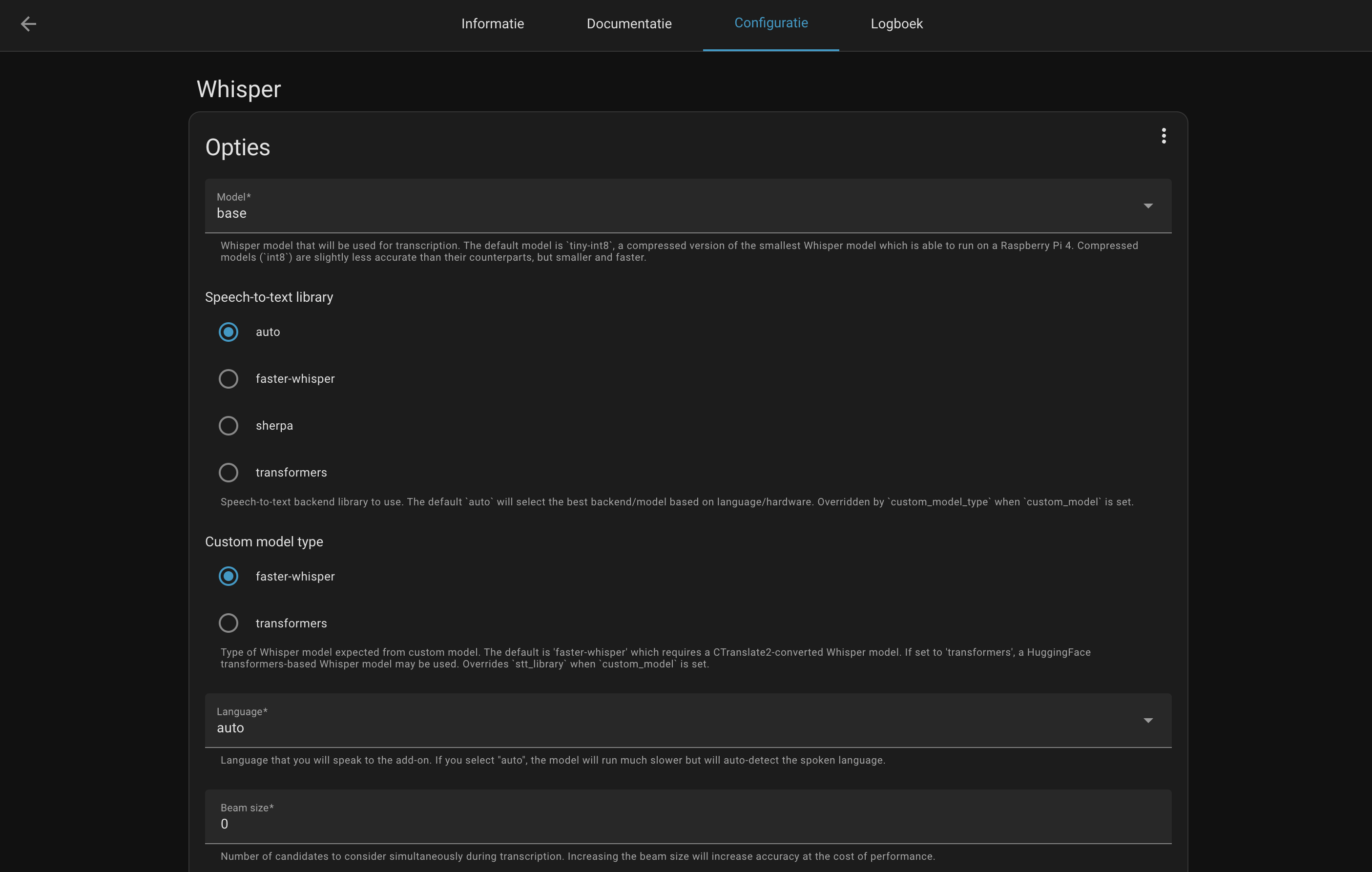Screen dimensions: 1372x872
Task: Switch to the Informatie tab
Action: 492,24
